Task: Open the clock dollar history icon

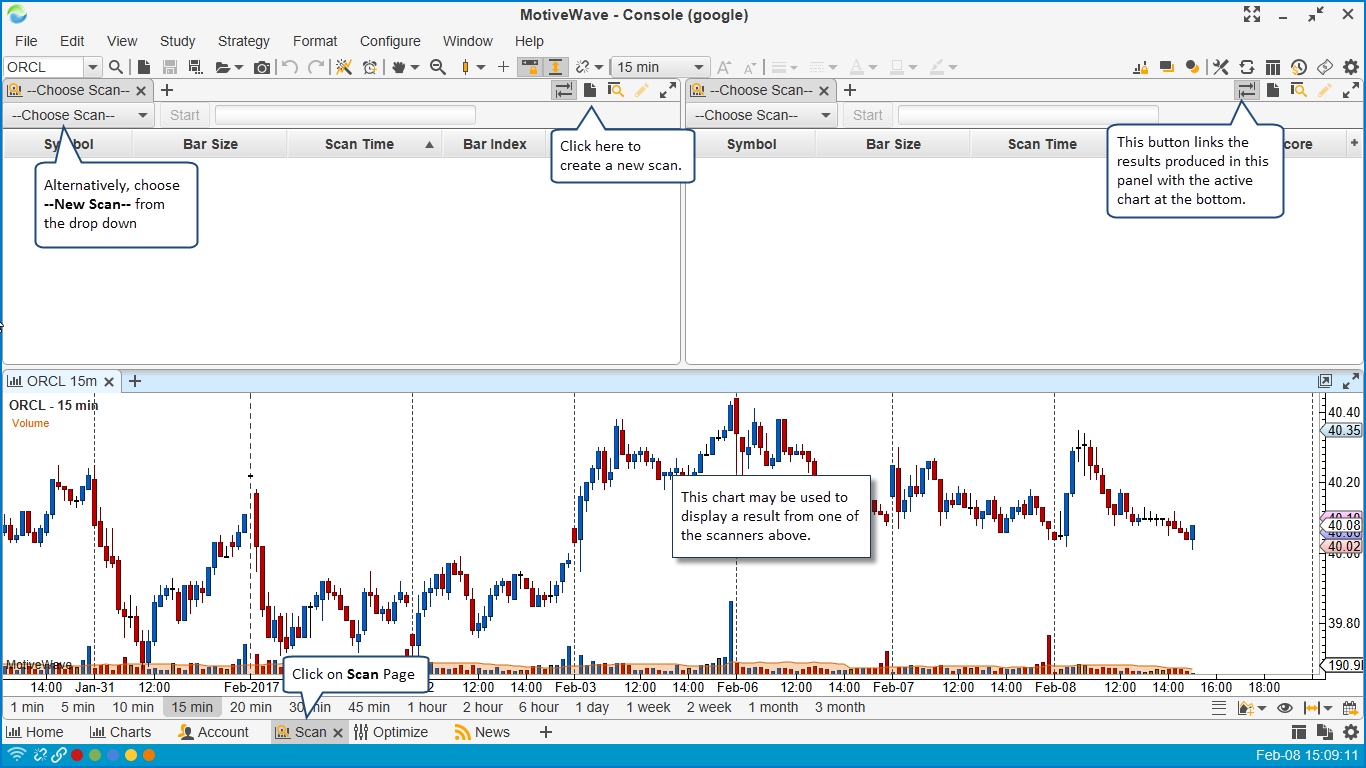Action: click(1299, 67)
